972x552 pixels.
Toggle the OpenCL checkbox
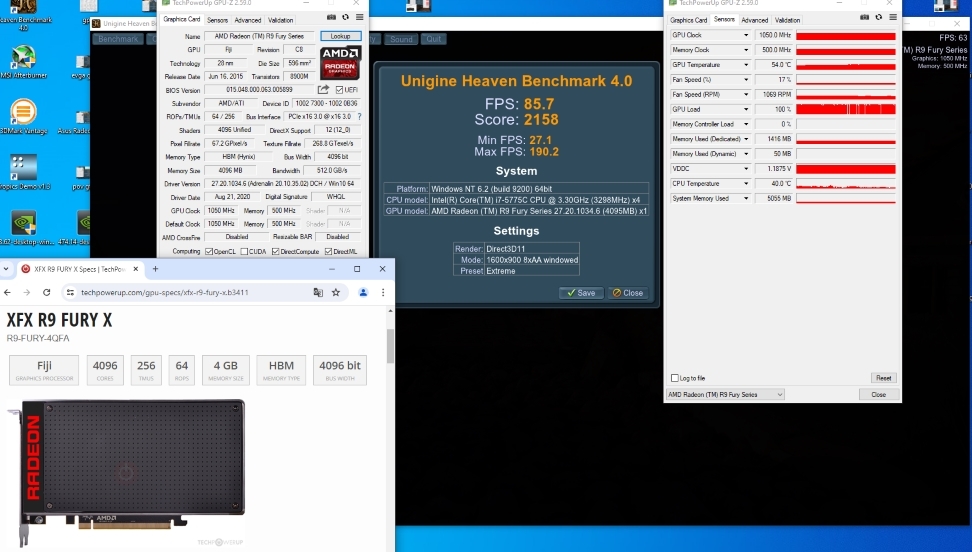209,251
